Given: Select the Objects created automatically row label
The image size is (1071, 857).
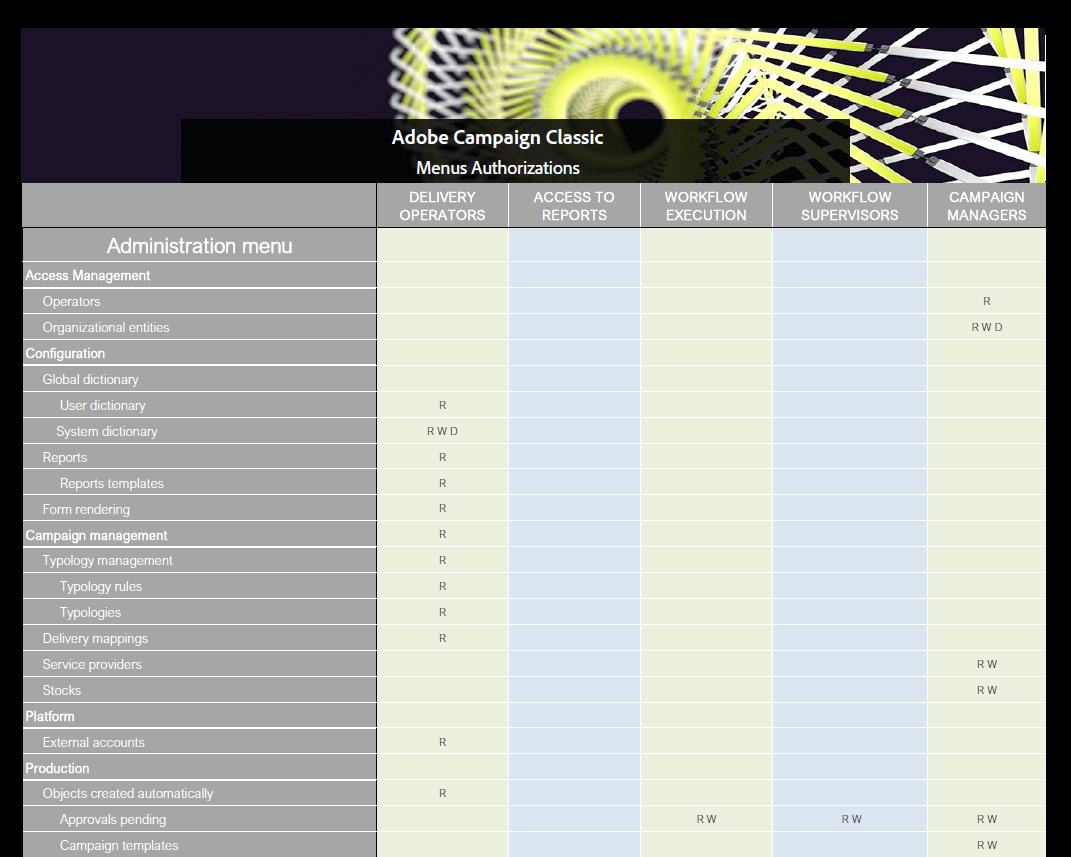Looking at the screenshot, I should click(128, 793).
